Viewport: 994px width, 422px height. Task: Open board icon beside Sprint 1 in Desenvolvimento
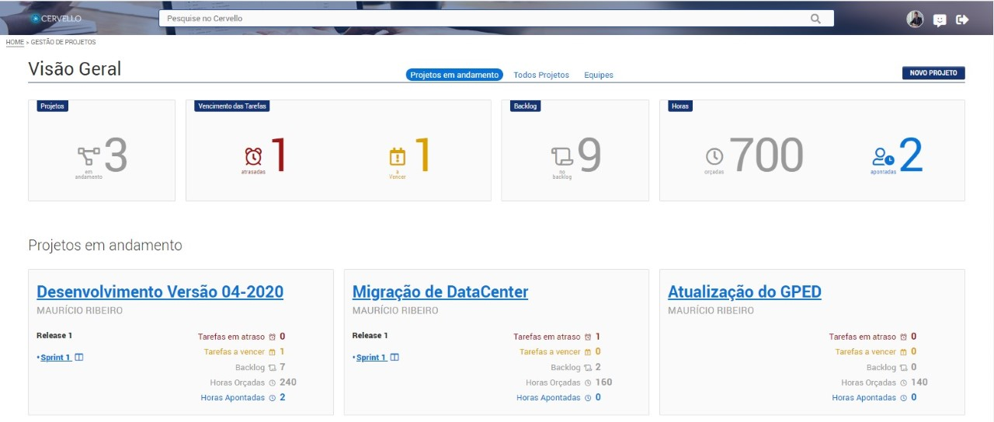pyautogui.click(x=79, y=357)
